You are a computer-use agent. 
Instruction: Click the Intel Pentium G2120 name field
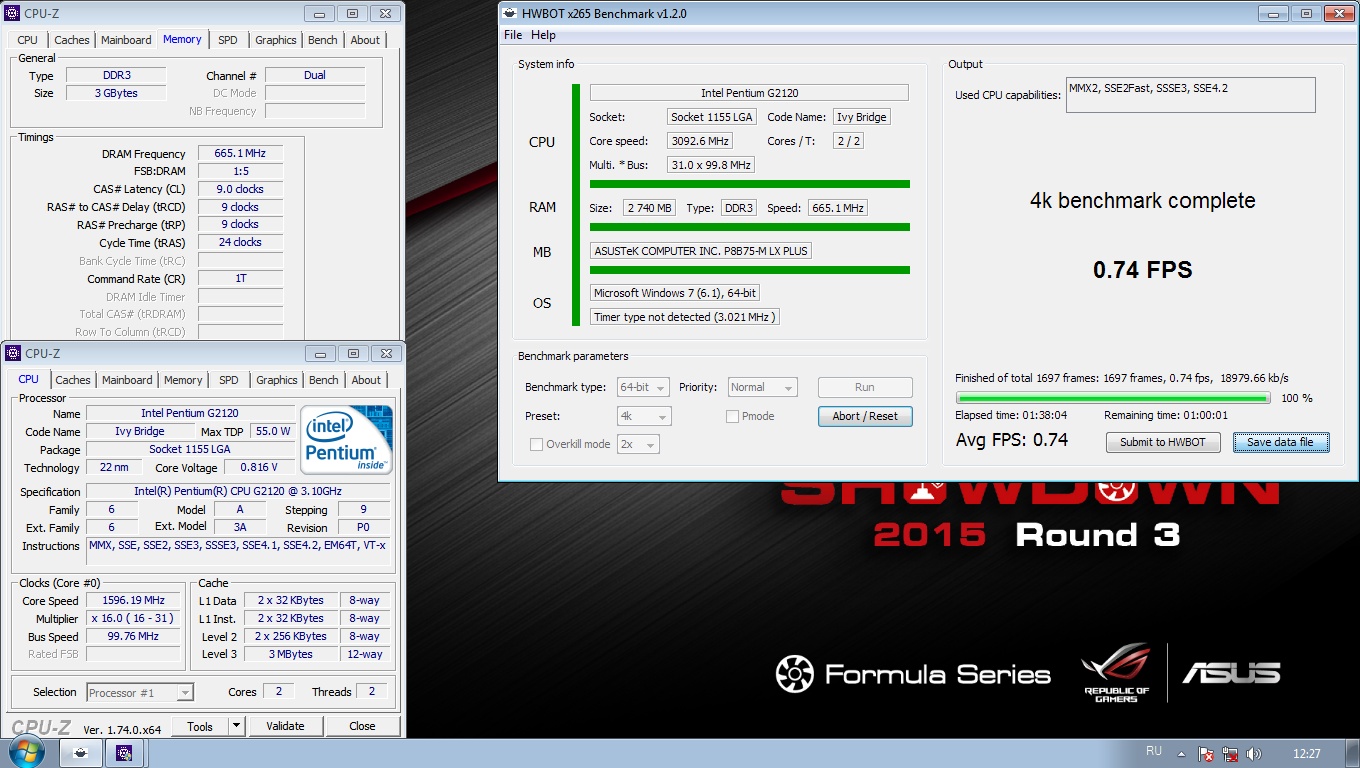pos(190,413)
